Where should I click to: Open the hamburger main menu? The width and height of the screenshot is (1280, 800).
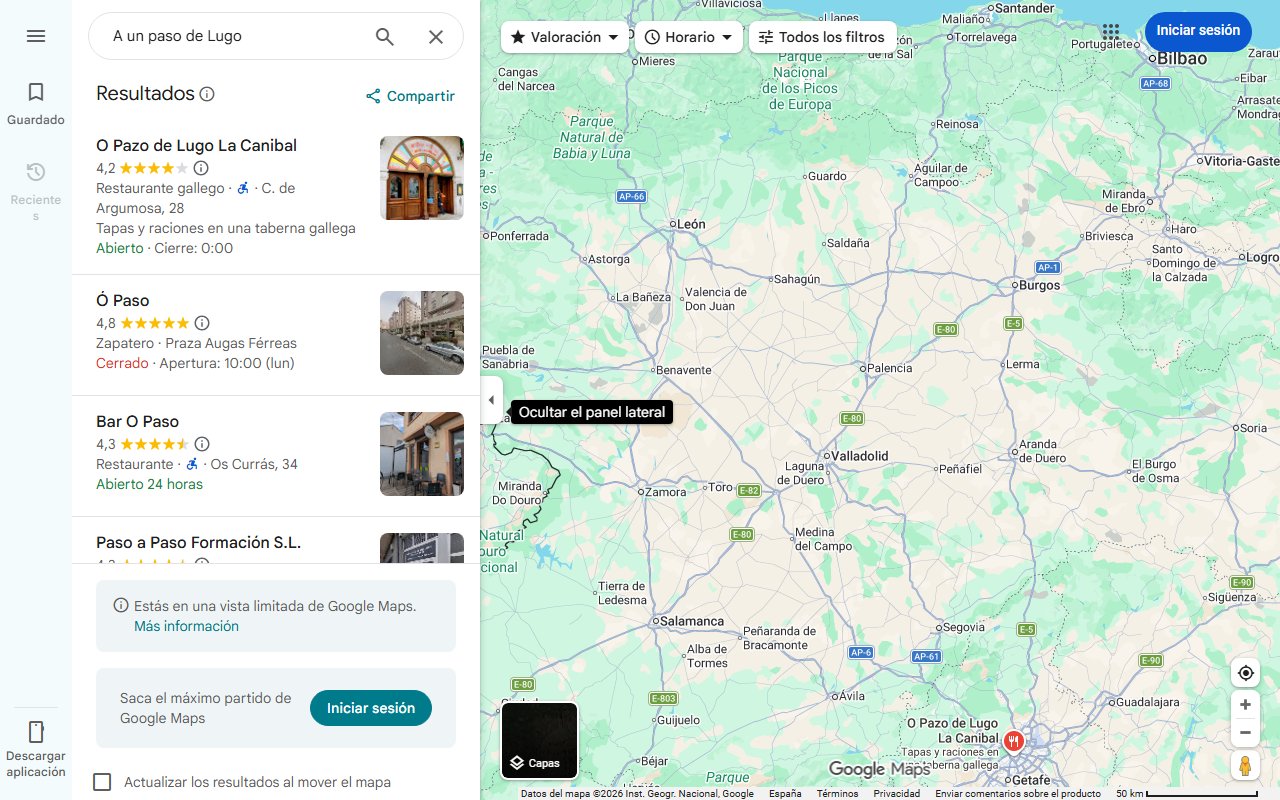point(36,36)
